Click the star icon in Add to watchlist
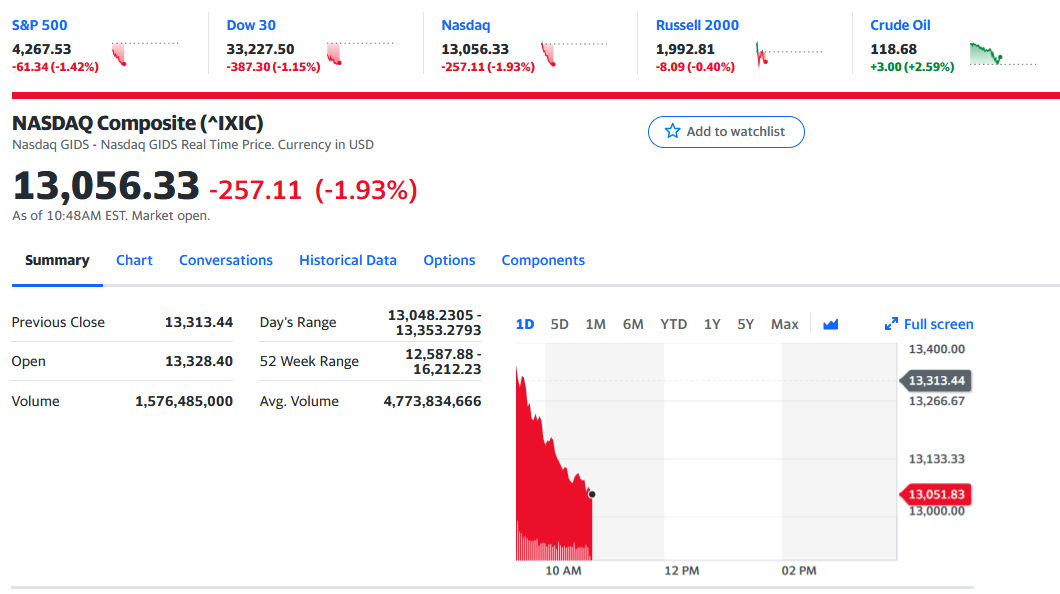Screen dimensions: 1060x594 672,131
